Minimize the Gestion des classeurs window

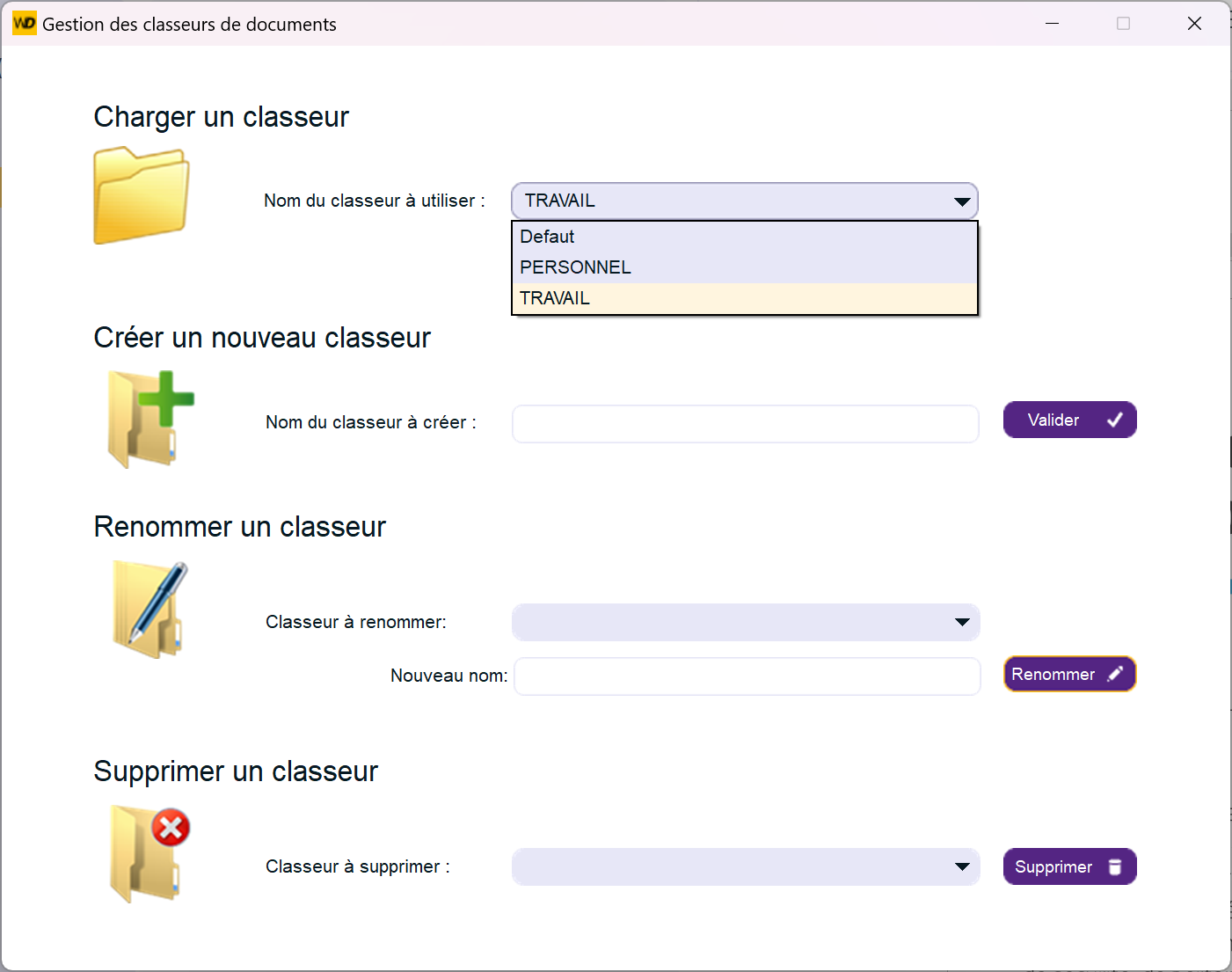click(x=1052, y=24)
